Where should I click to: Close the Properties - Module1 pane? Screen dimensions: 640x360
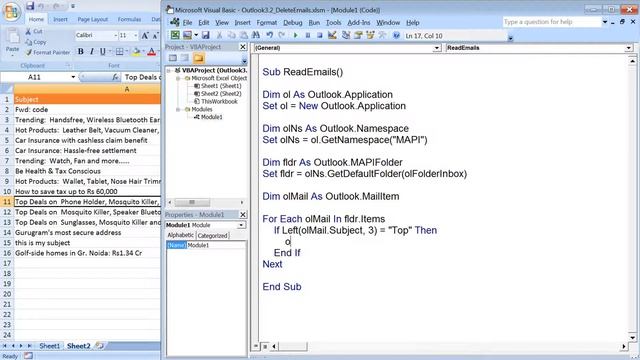pyautogui.click(x=242, y=215)
